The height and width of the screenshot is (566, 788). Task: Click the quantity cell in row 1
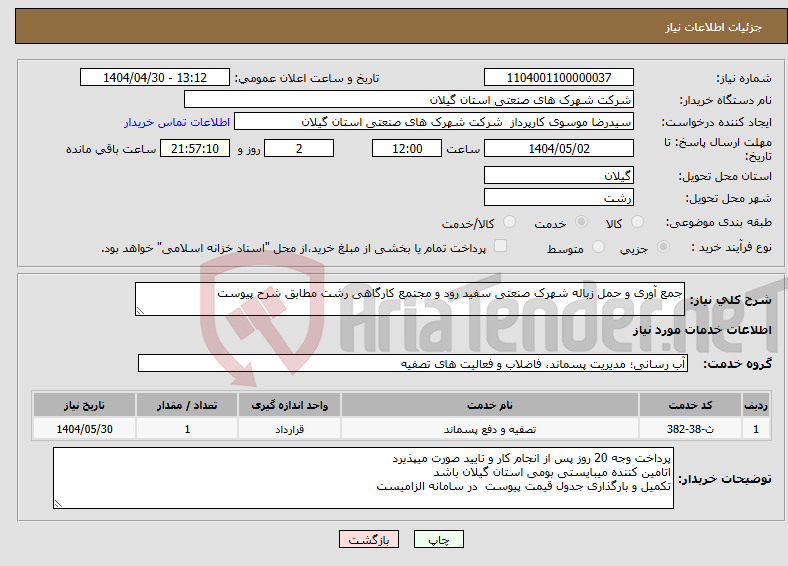click(187, 429)
